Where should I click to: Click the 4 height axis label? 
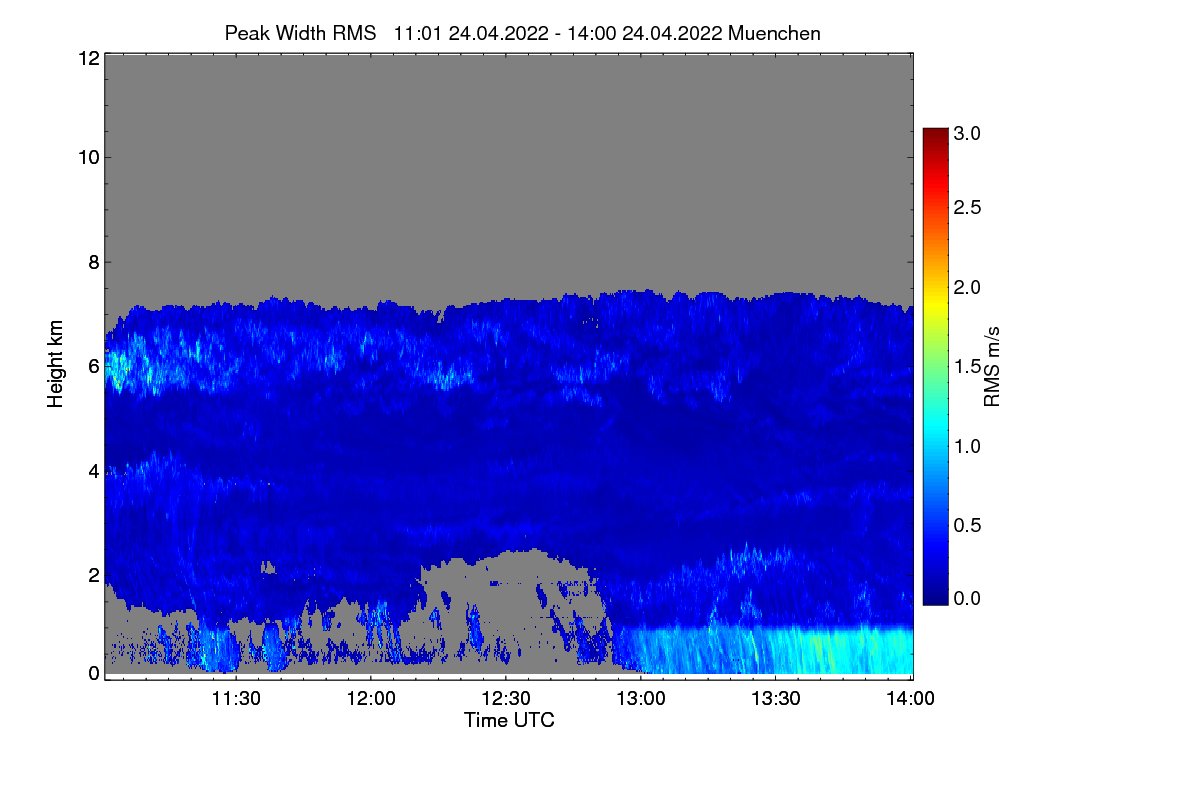point(93,470)
